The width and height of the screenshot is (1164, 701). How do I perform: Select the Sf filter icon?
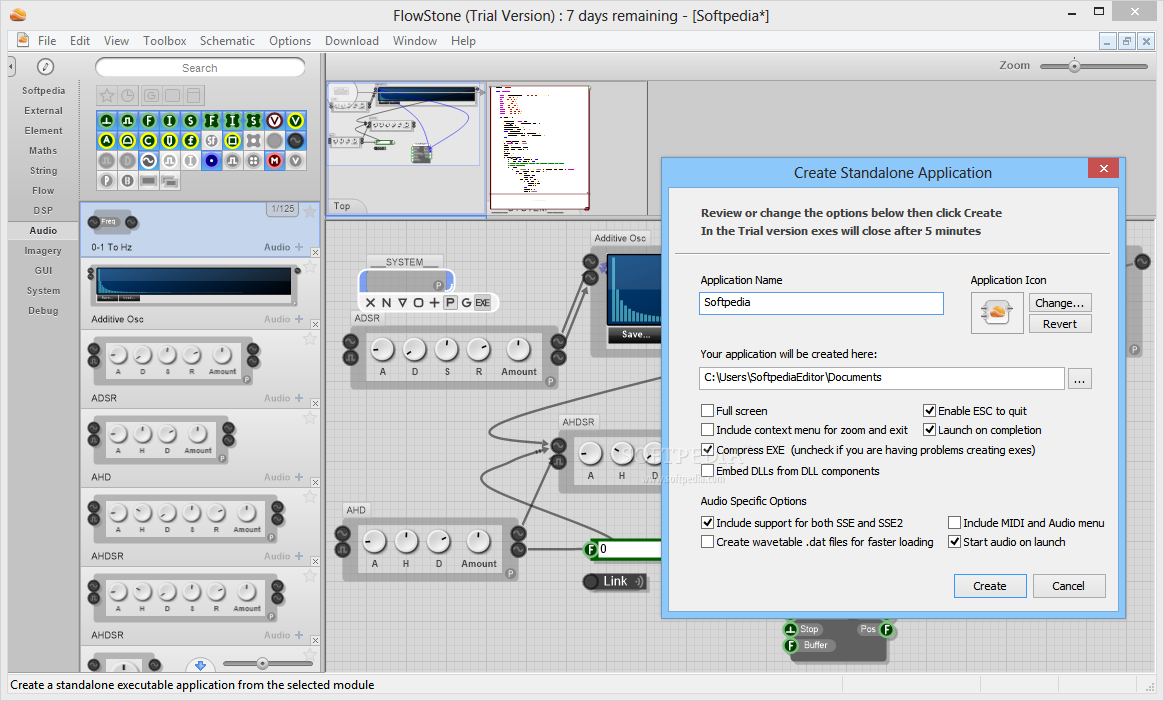[212, 140]
